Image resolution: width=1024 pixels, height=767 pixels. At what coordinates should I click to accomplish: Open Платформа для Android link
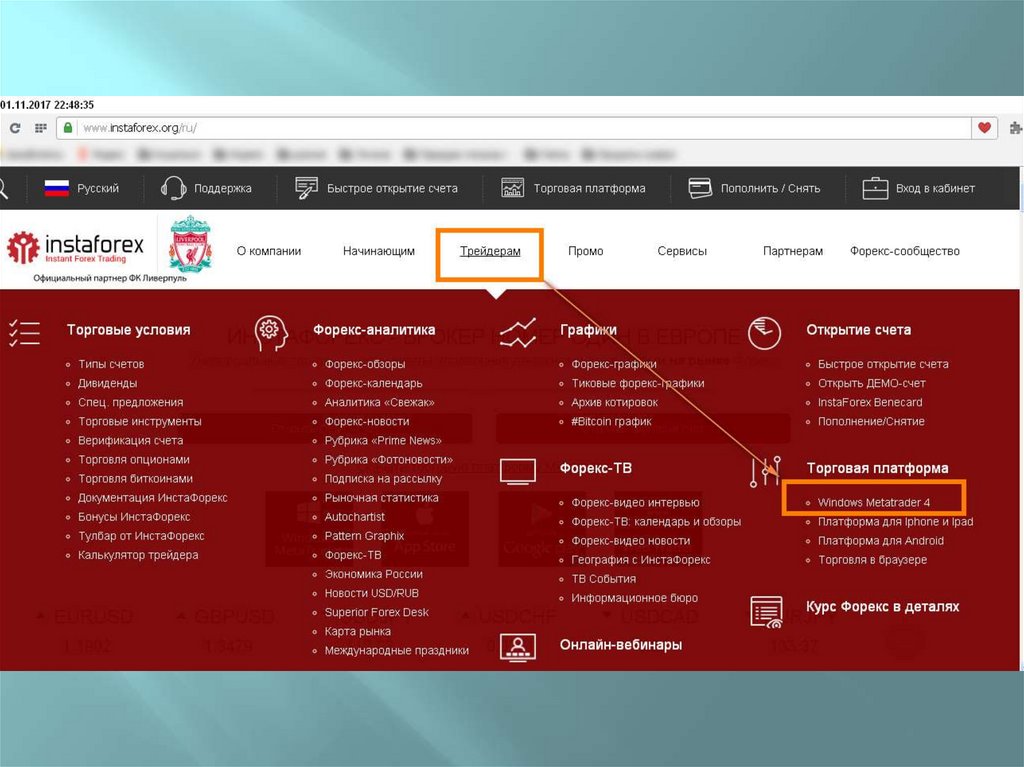point(880,540)
